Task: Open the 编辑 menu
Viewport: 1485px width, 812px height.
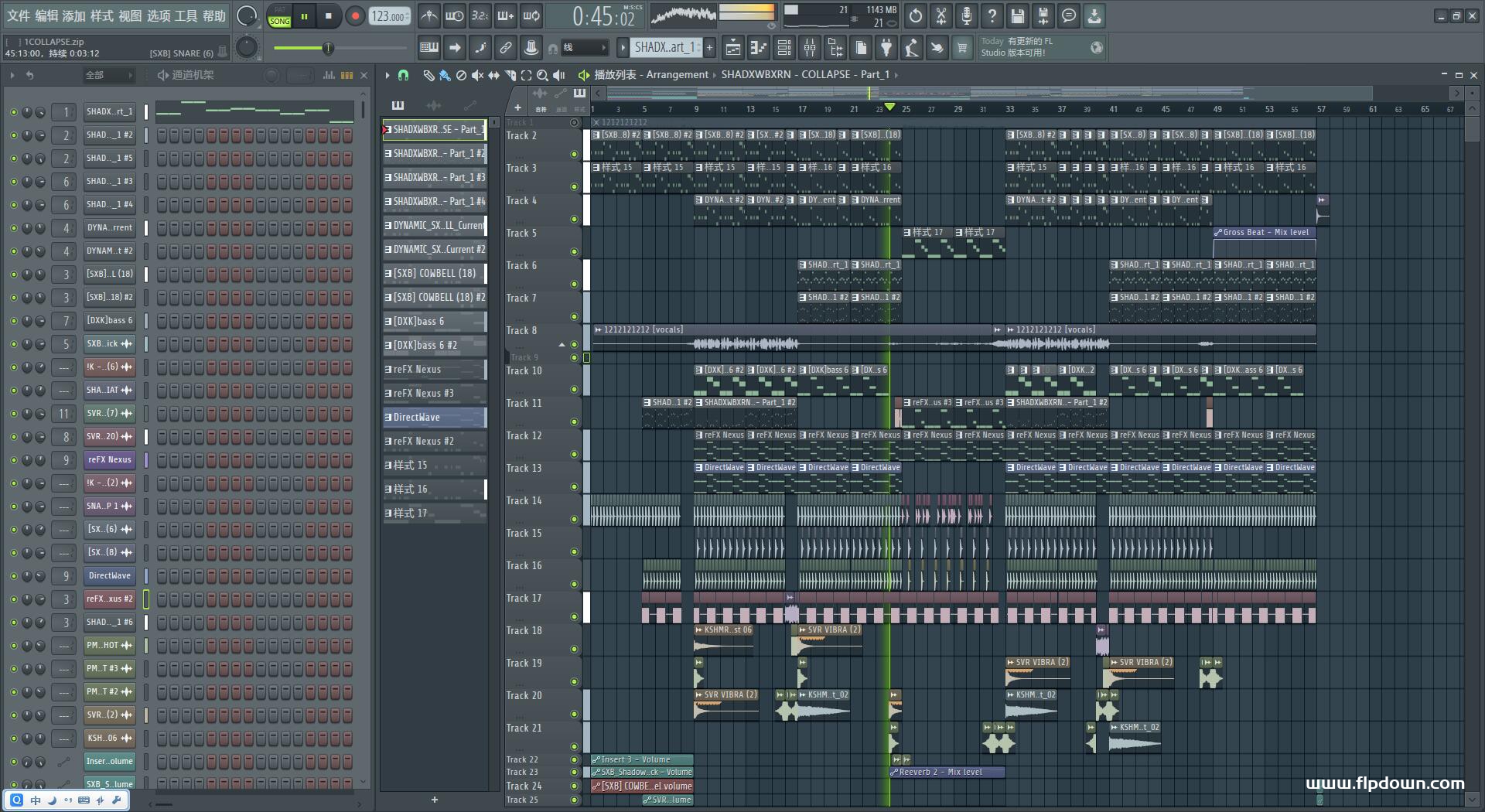Action: coord(46,15)
